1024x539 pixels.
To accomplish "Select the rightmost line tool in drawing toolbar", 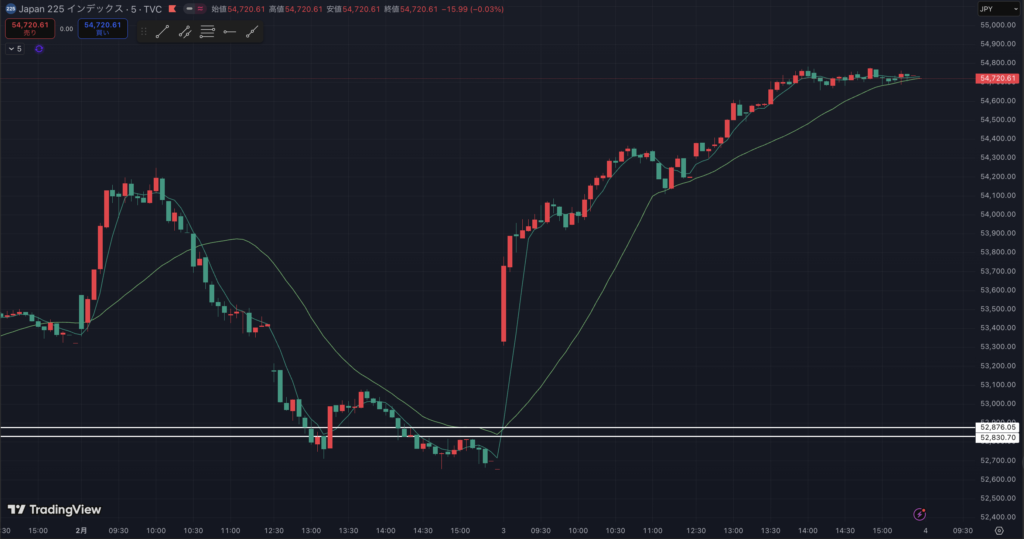I will (252, 32).
